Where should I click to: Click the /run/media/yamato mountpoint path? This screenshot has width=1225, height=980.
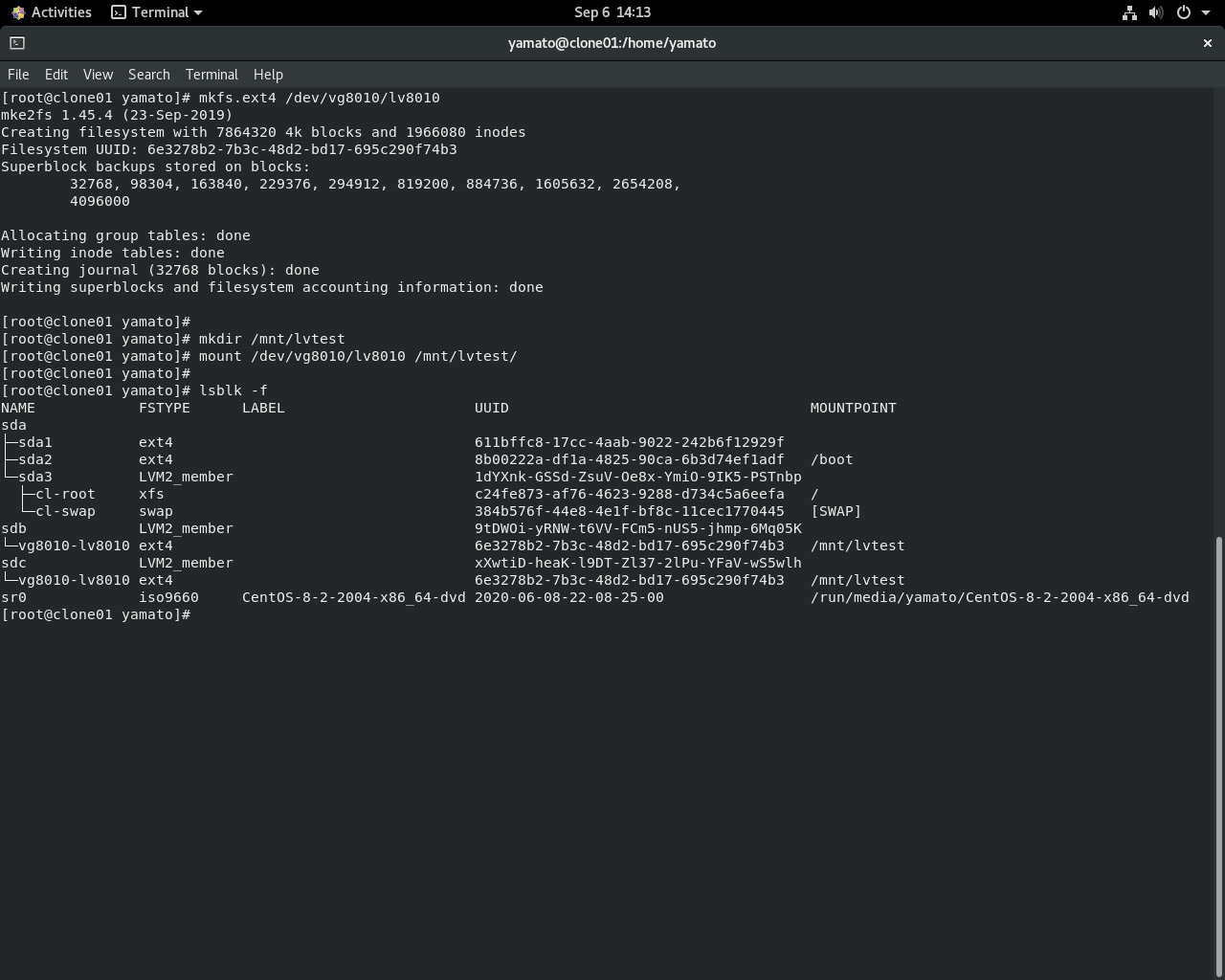(x=1000, y=597)
